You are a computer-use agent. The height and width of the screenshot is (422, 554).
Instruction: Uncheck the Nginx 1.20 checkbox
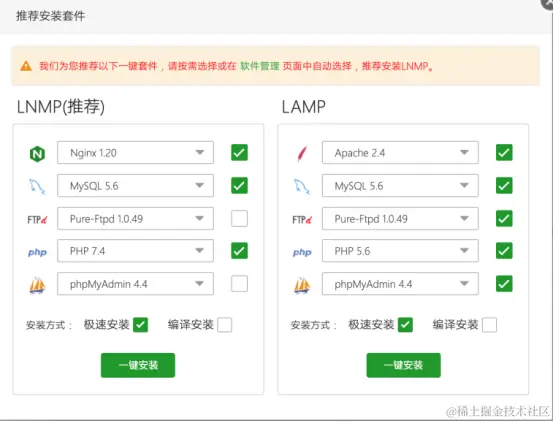(x=239, y=153)
